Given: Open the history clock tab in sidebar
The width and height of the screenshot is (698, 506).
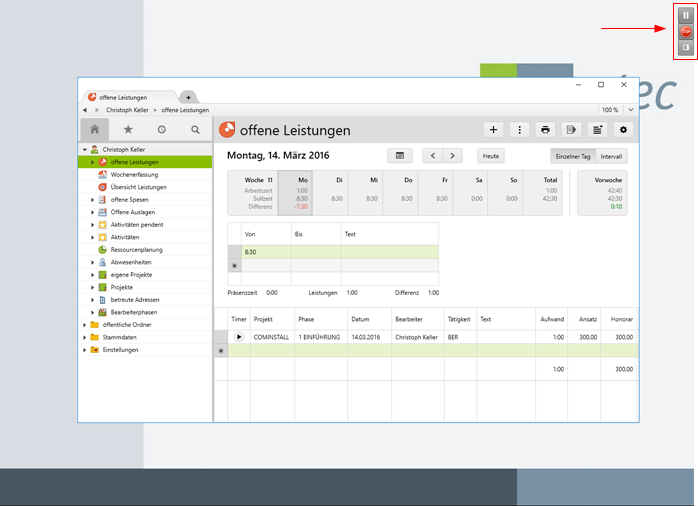Looking at the screenshot, I should point(162,130).
